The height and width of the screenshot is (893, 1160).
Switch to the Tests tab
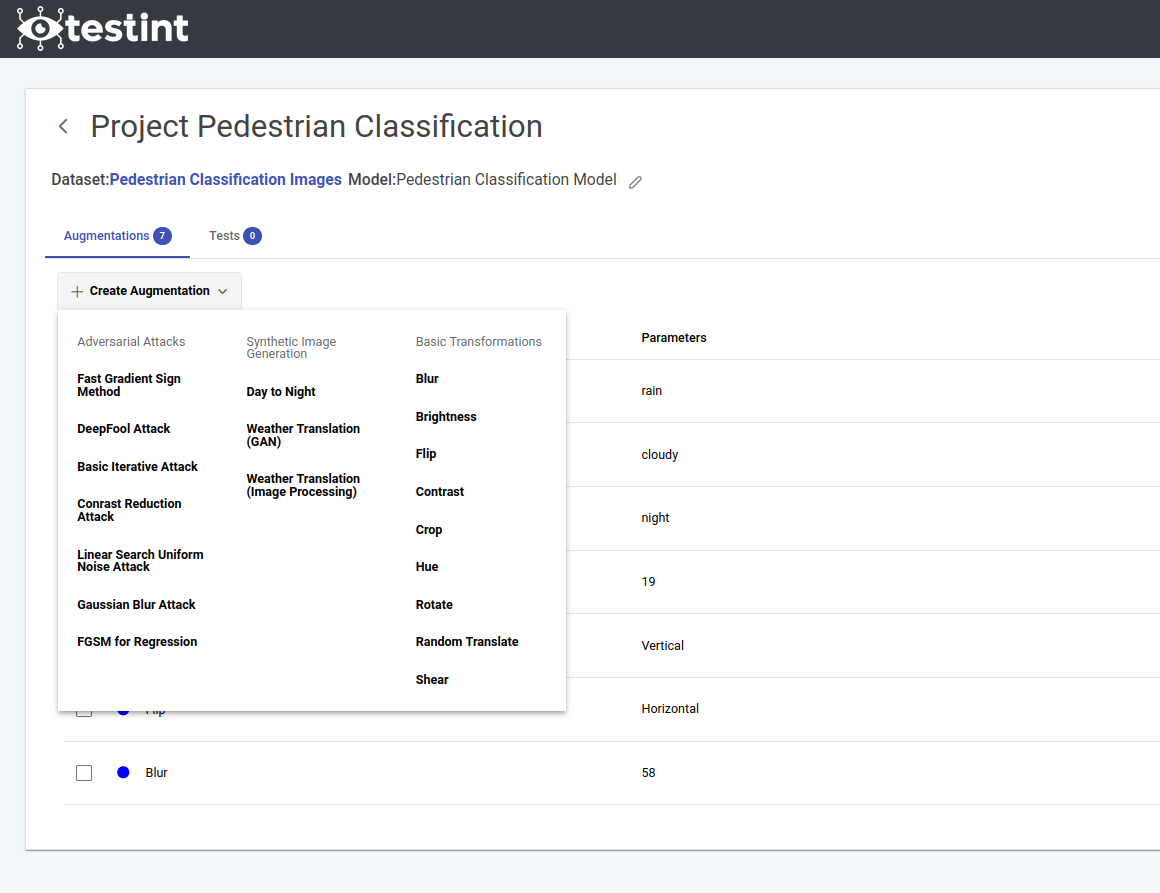[x=224, y=236]
